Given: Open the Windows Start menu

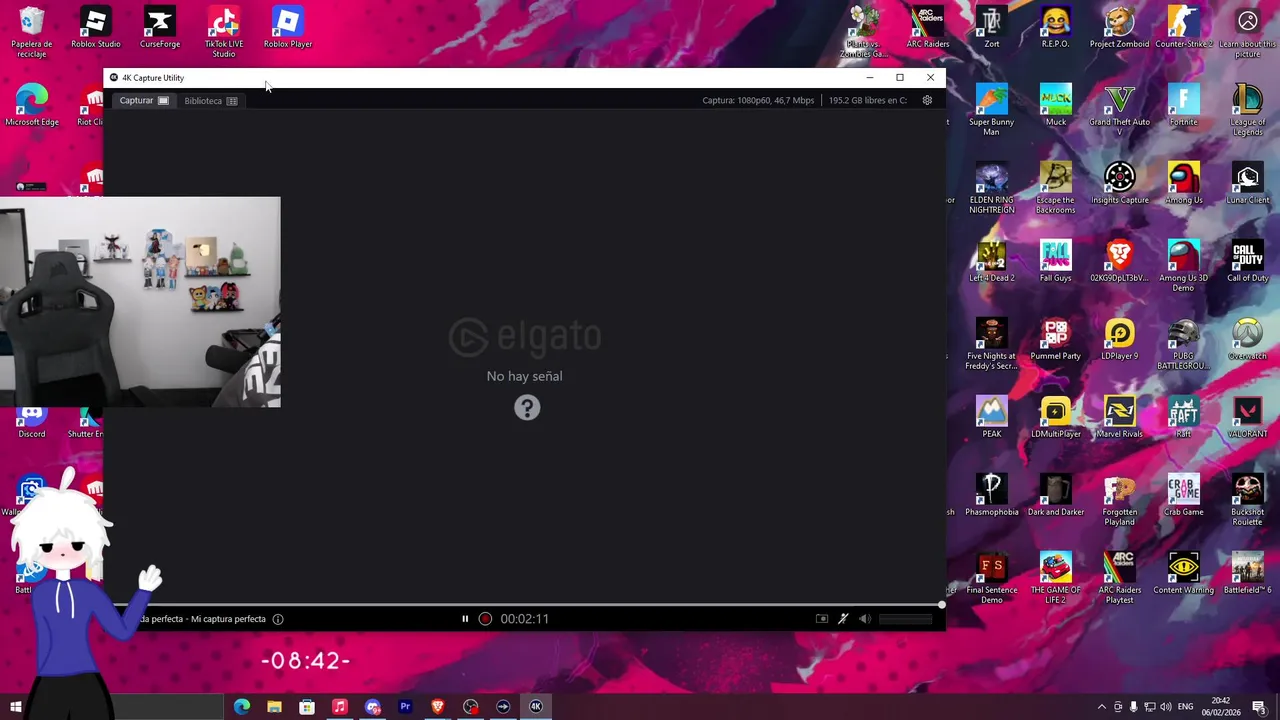Looking at the screenshot, I should tap(16, 707).
